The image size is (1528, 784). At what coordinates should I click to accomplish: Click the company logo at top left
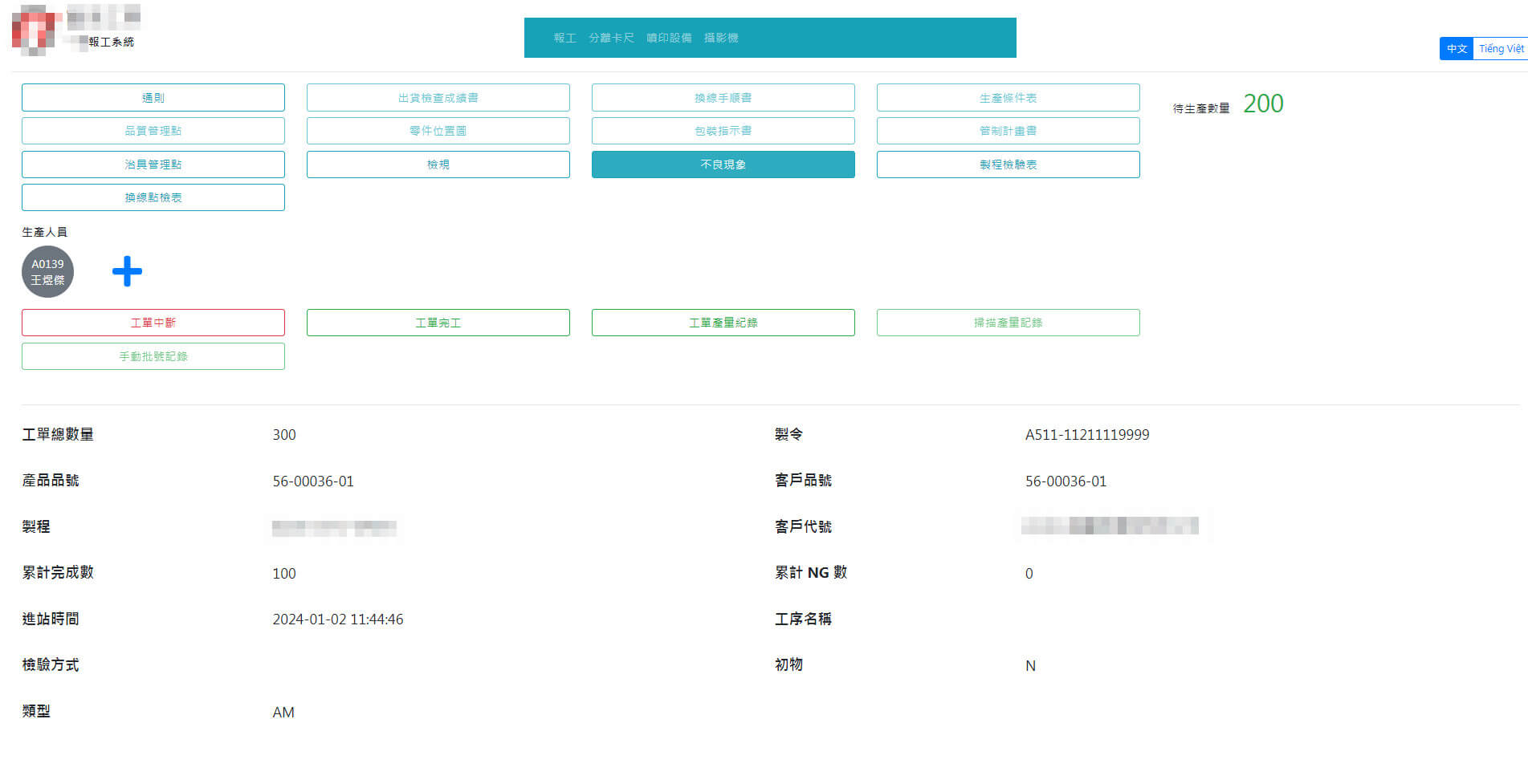tap(32, 32)
